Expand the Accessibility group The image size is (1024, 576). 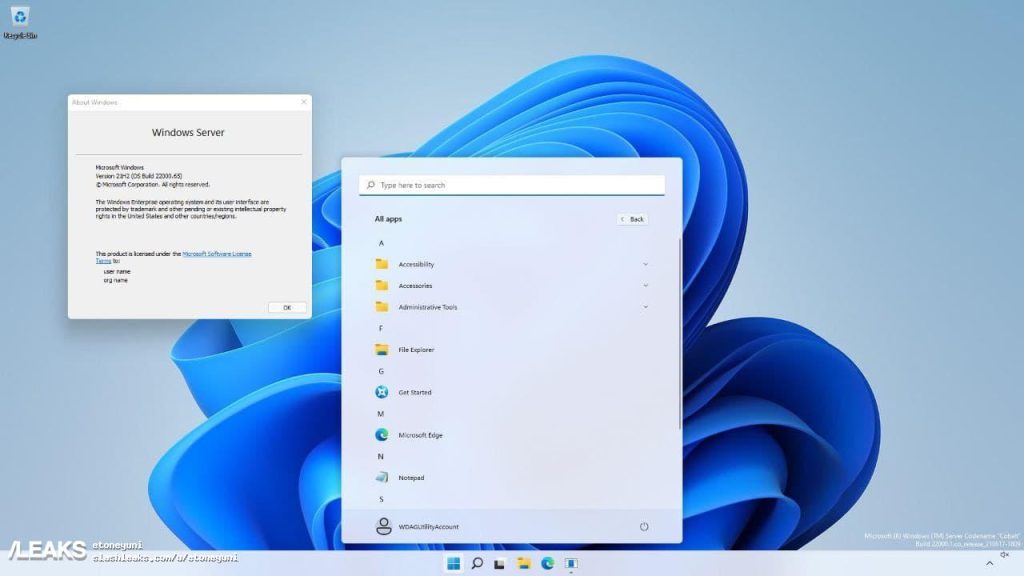645,264
